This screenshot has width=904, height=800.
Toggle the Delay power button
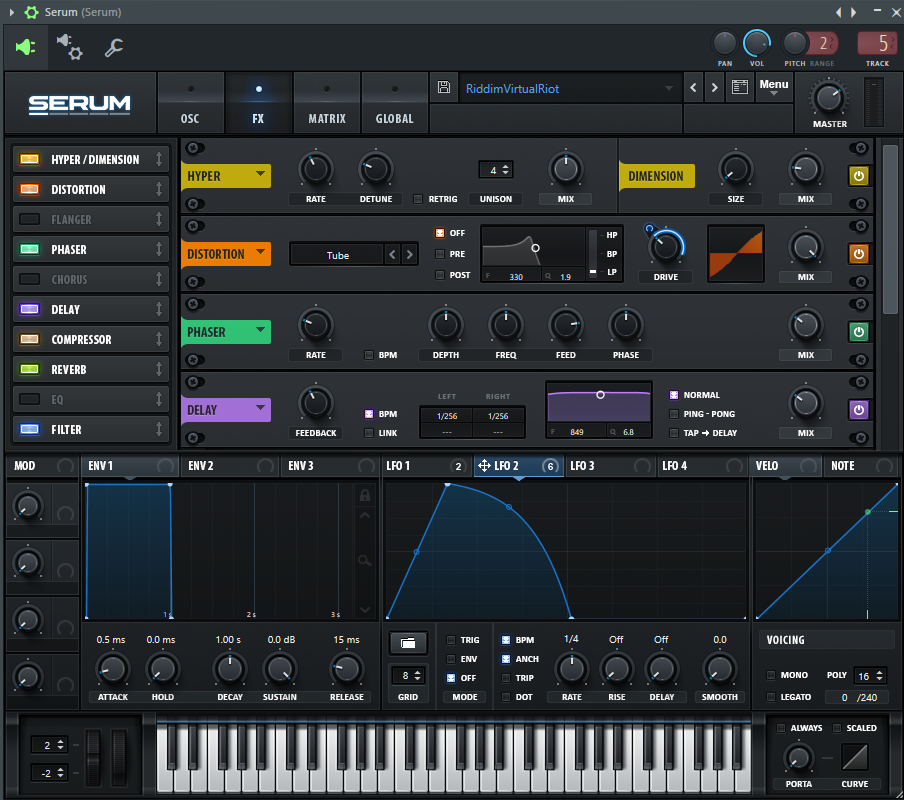click(858, 410)
